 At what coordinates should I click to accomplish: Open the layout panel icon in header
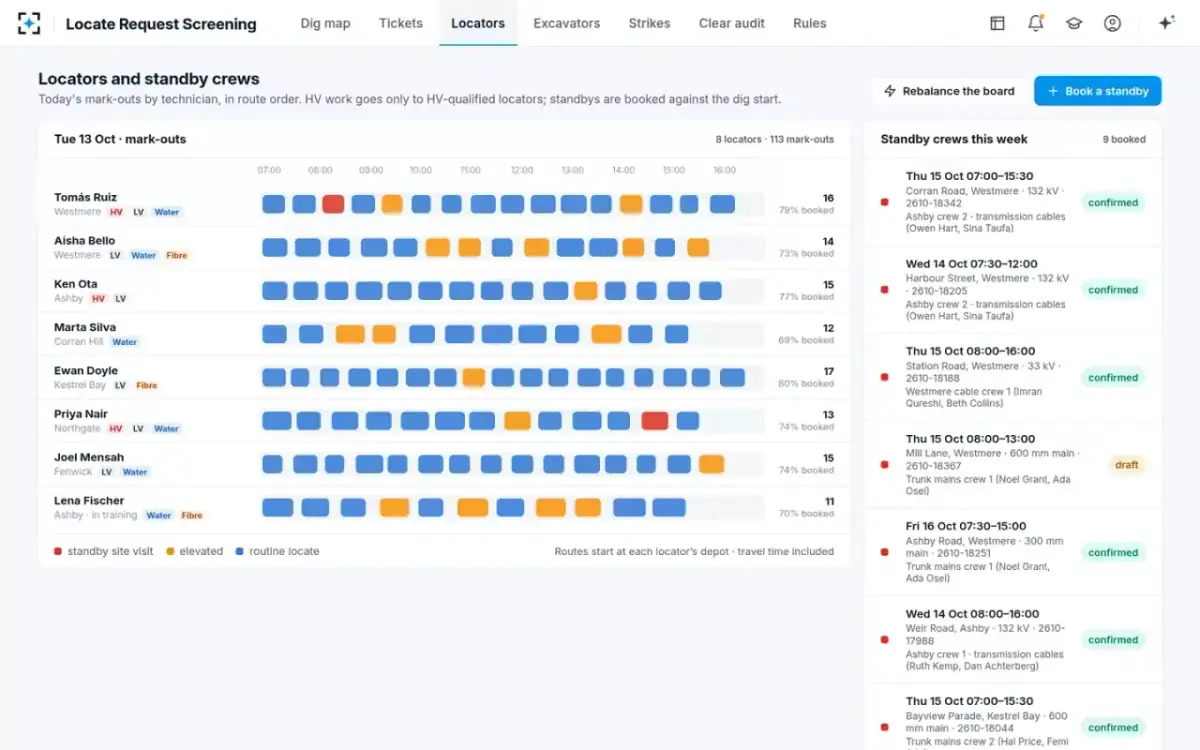(x=997, y=23)
